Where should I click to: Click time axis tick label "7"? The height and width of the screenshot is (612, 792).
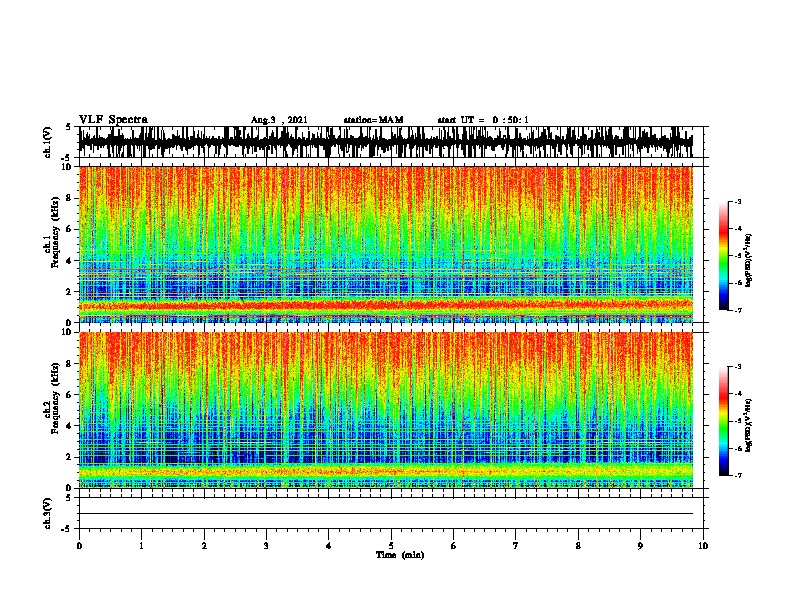coord(516,546)
